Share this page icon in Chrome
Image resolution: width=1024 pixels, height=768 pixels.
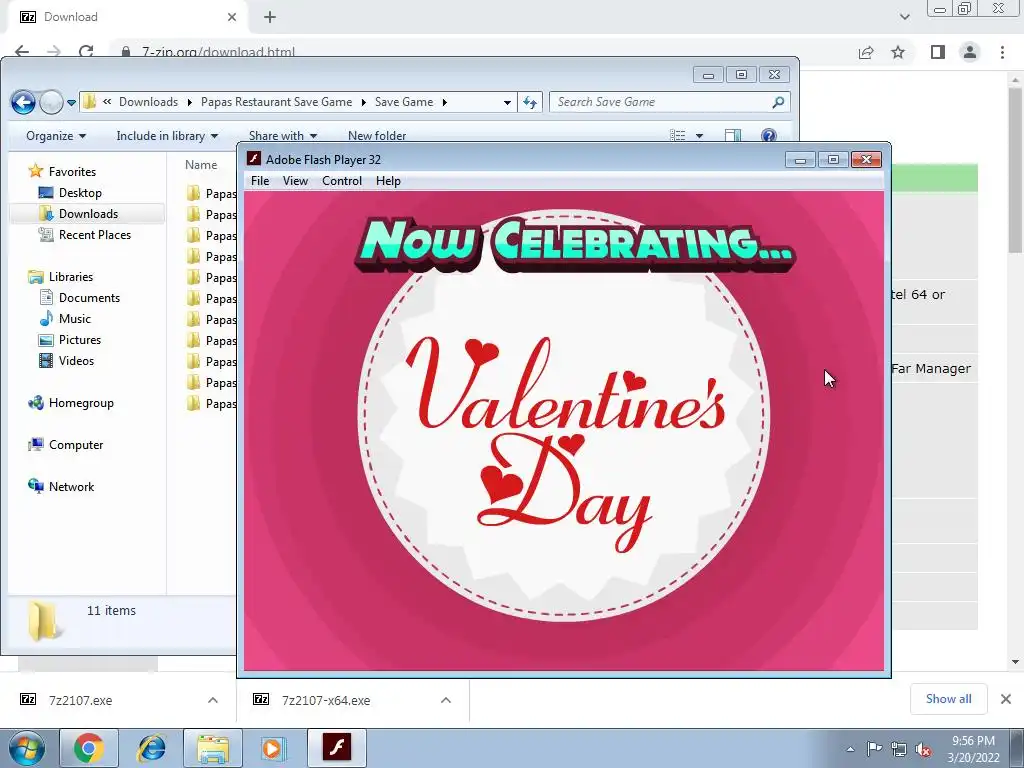866,52
